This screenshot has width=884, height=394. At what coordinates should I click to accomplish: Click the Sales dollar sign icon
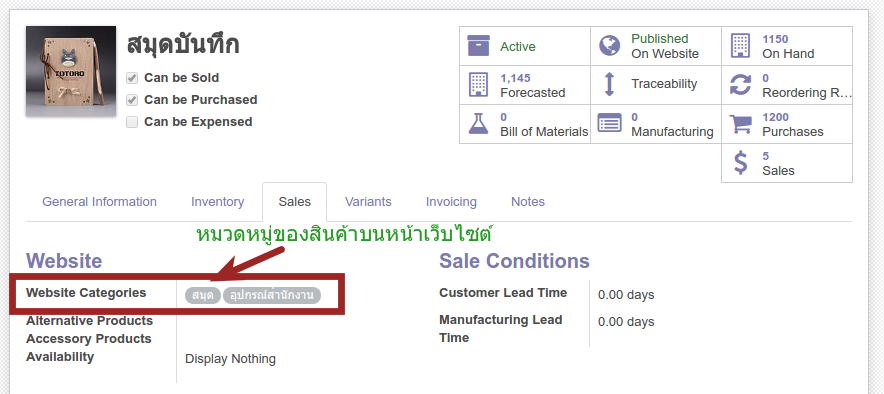740,162
